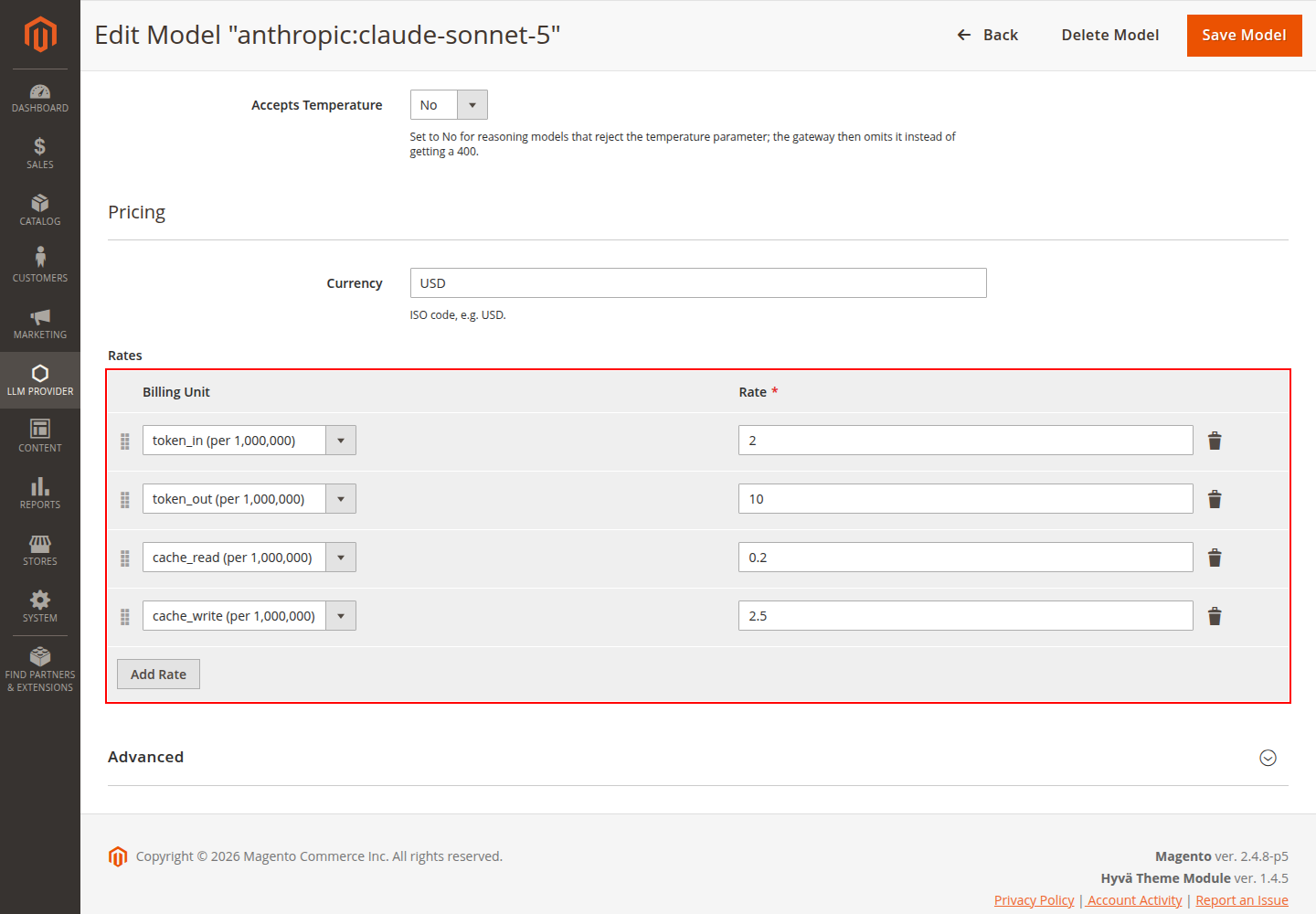
Task: Open the Stores menu
Action: 40,551
